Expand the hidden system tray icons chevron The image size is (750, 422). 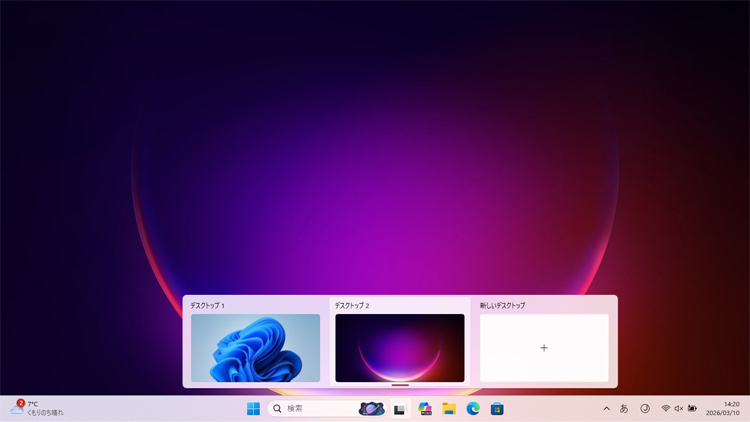click(x=606, y=408)
